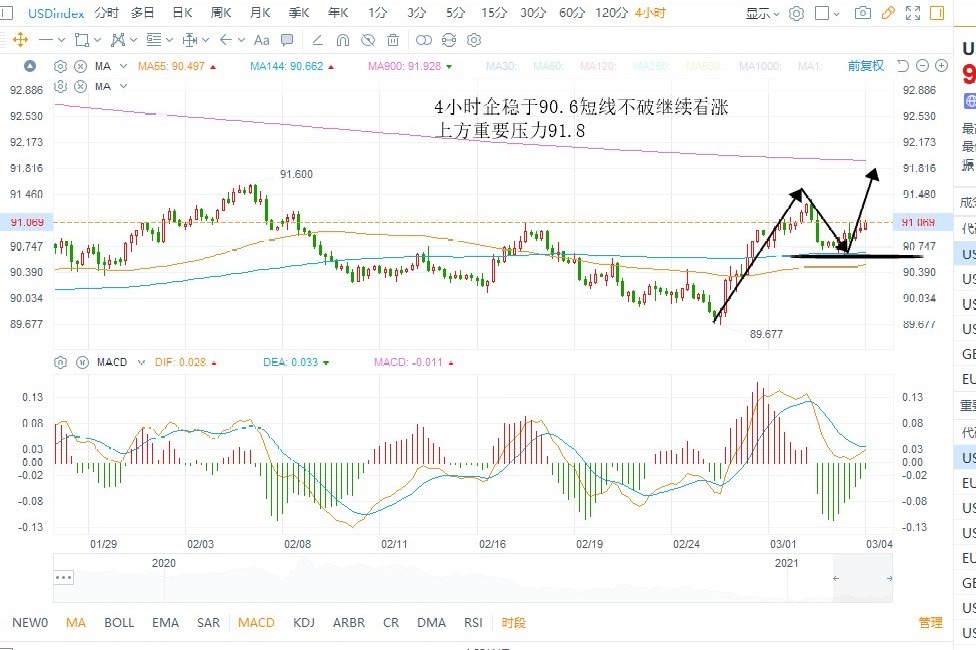Open the 显示 display dropdown
The image size is (976, 650).
(763, 14)
